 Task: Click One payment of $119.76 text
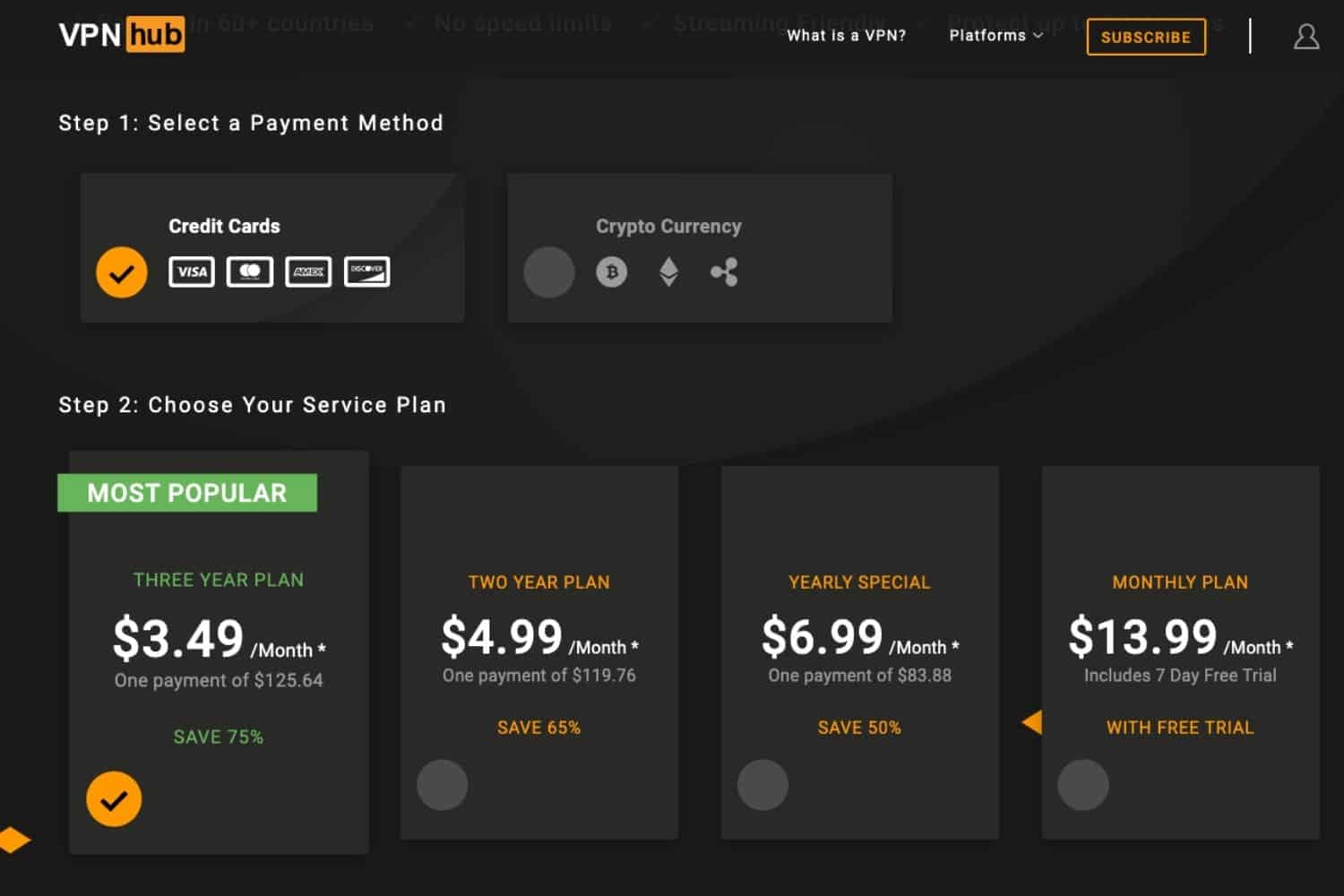539,676
